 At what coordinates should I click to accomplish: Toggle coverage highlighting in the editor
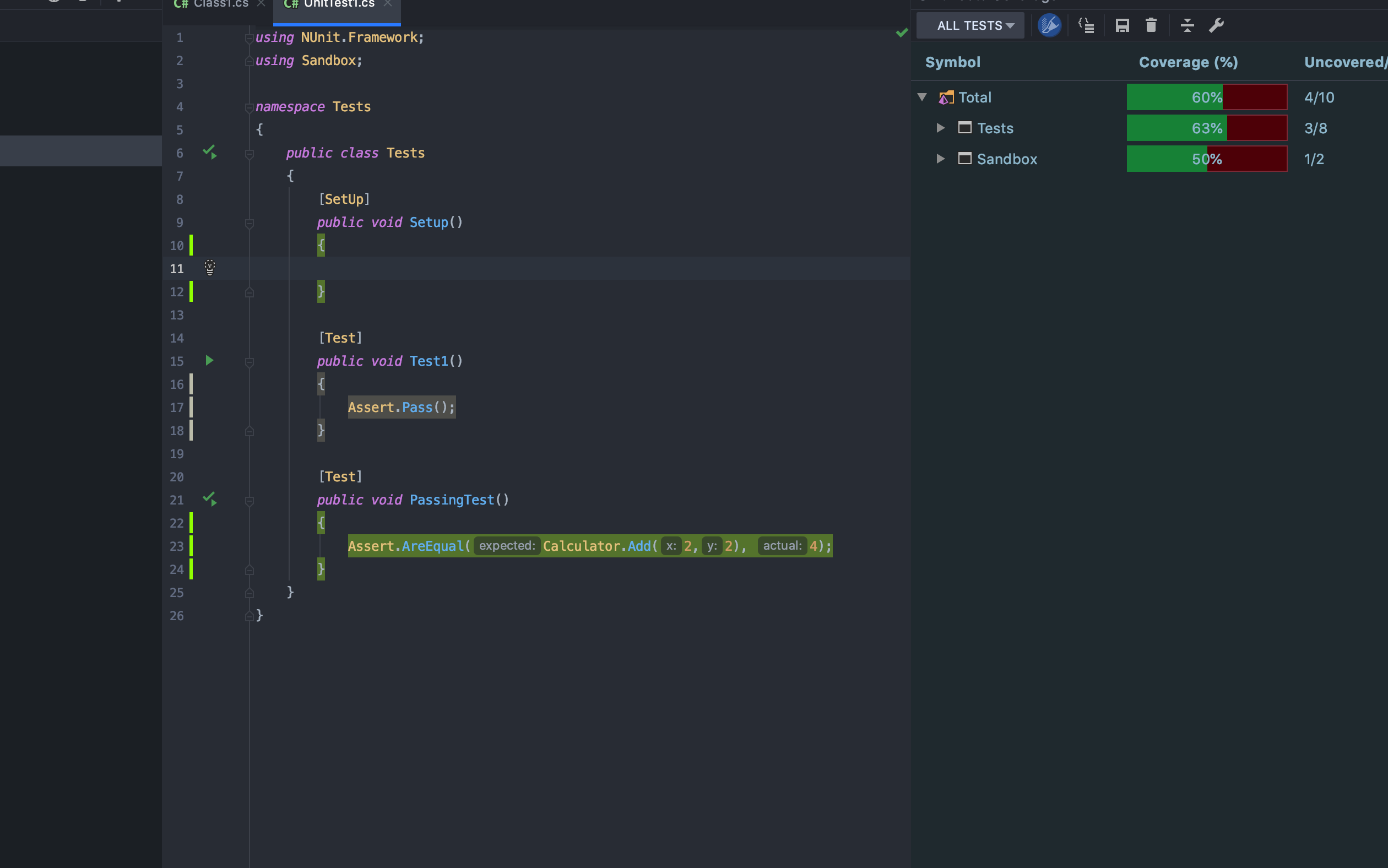coord(1049,25)
